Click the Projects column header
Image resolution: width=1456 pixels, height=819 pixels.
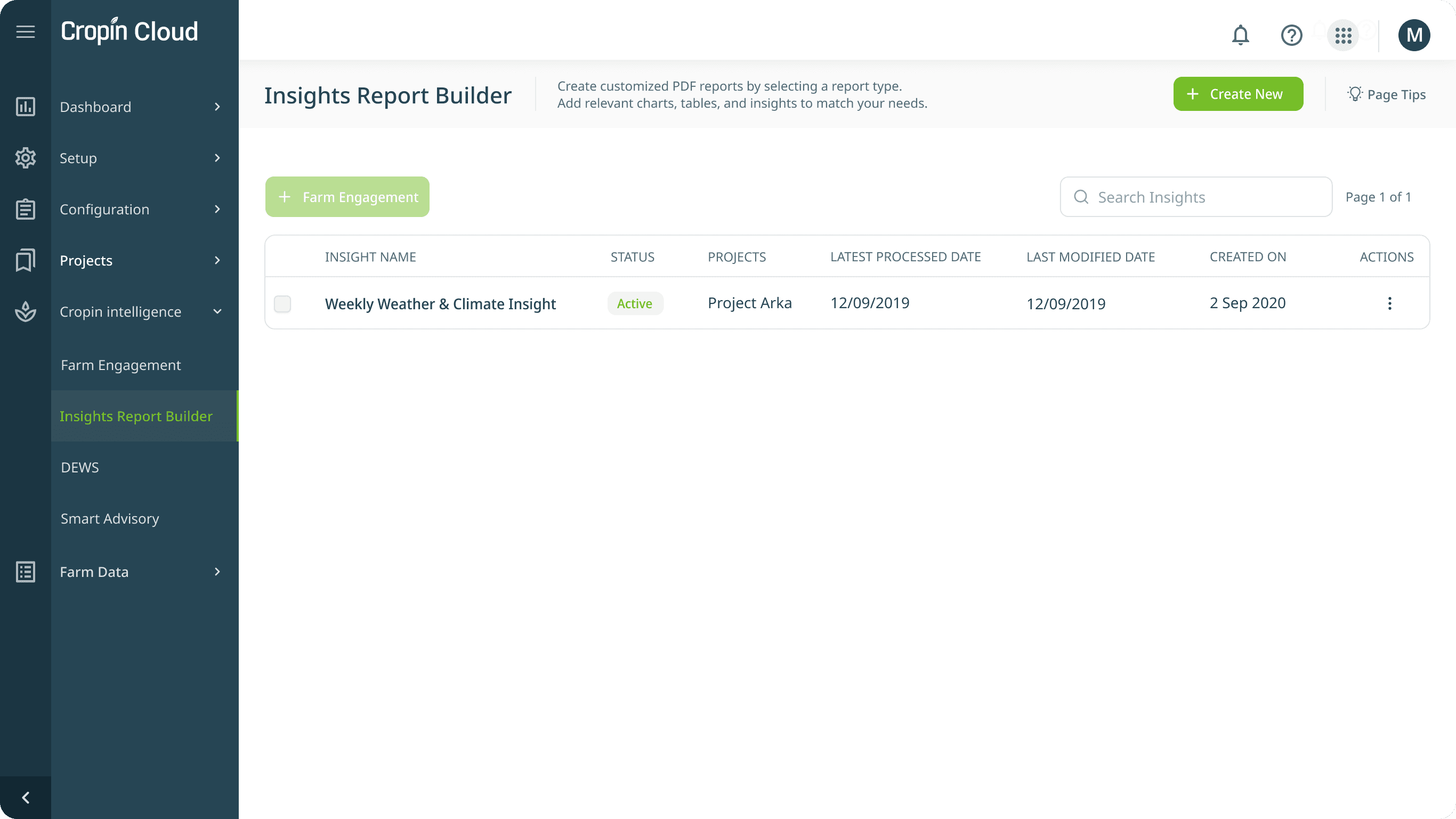point(737,257)
